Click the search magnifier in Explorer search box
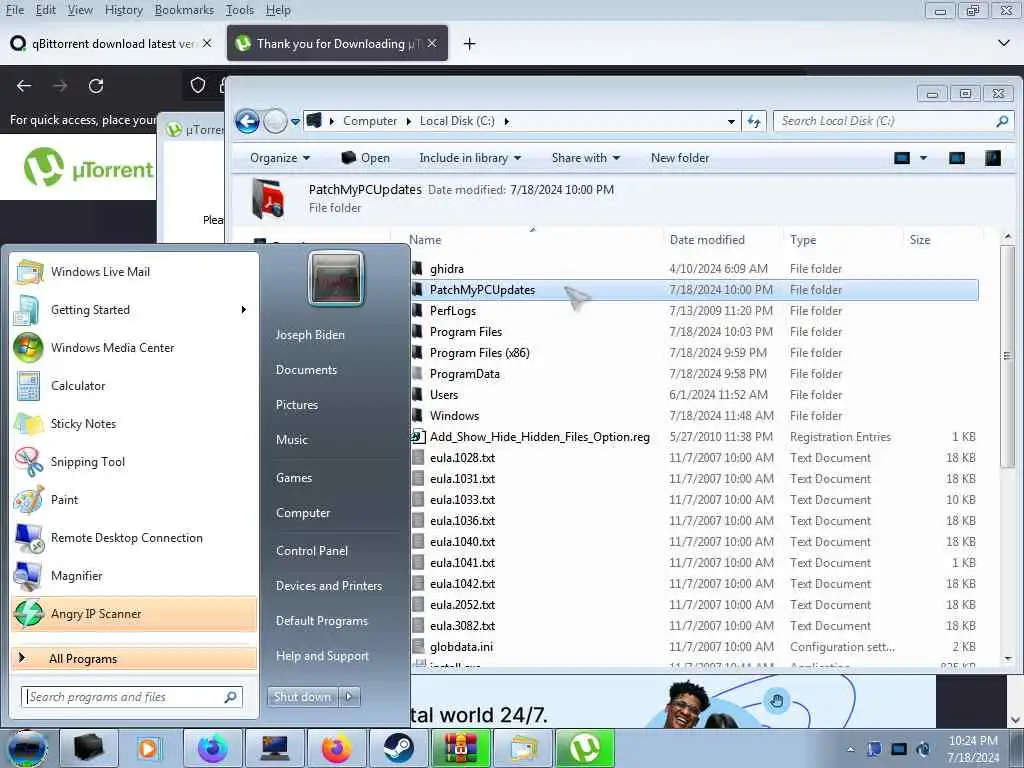 [x=1002, y=121]
